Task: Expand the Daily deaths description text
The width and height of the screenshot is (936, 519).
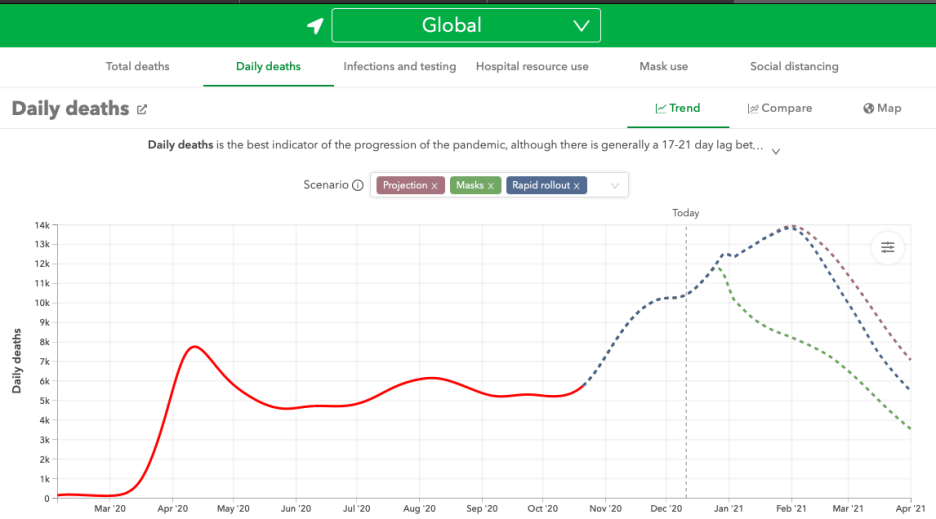Action: [x=776, y=151]
